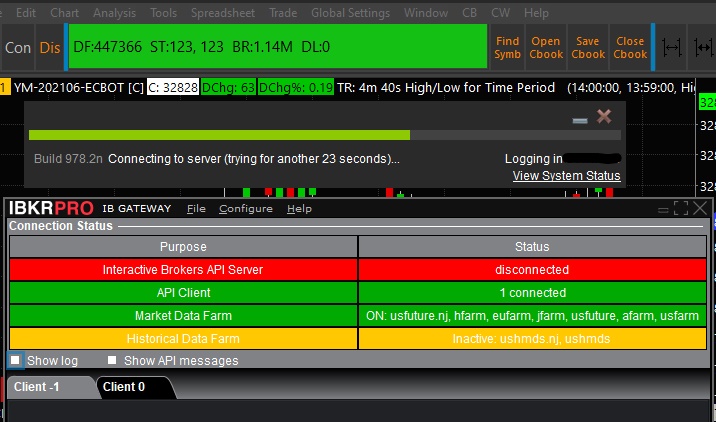Open the Analysis menu

[x=114, y=13]
